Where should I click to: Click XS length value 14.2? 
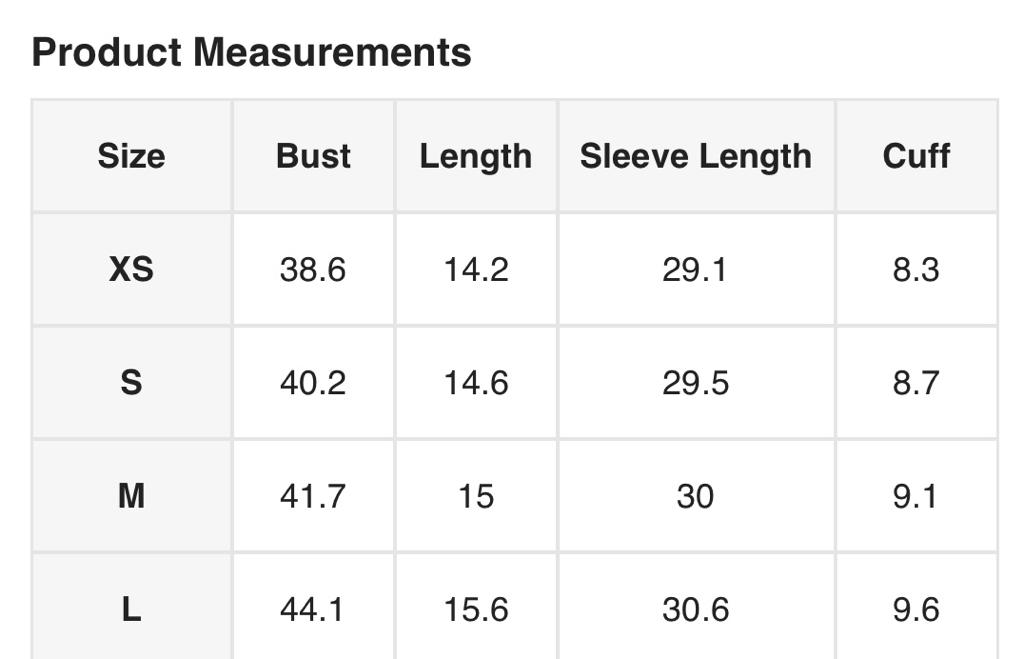pyautogui.click(x=476, y=269)
